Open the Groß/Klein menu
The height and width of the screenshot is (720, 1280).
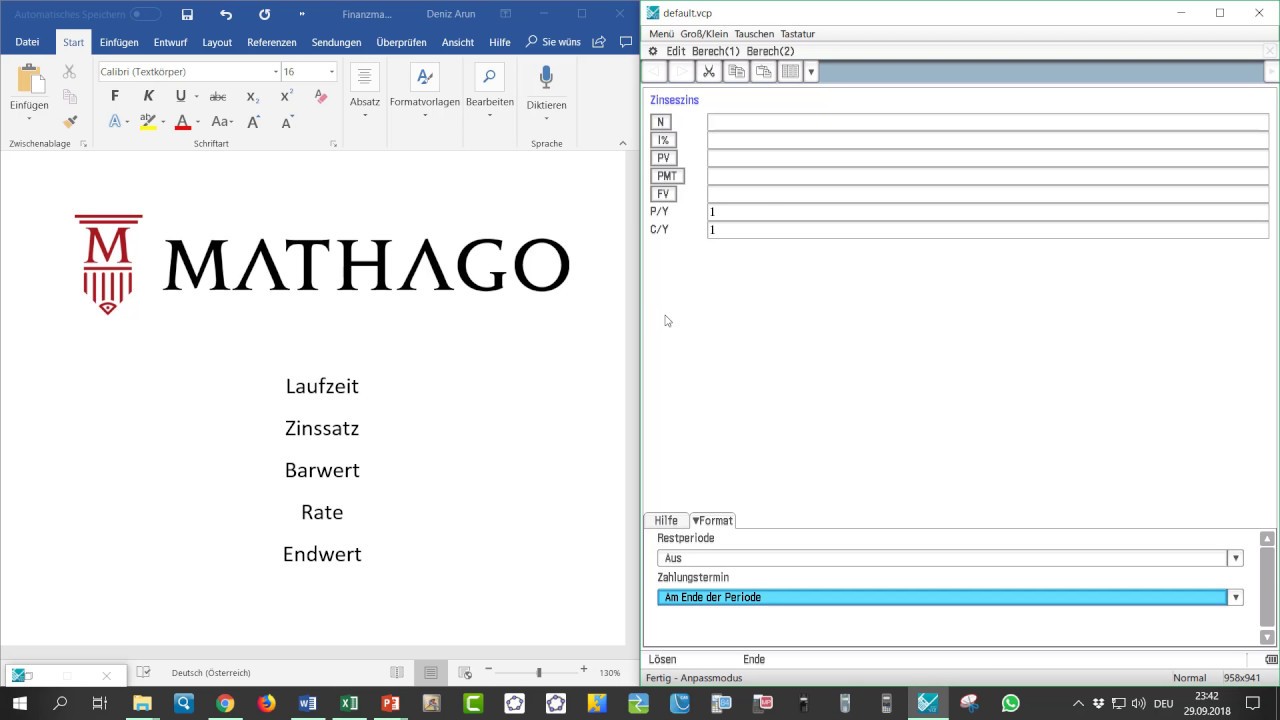point(704,34)
